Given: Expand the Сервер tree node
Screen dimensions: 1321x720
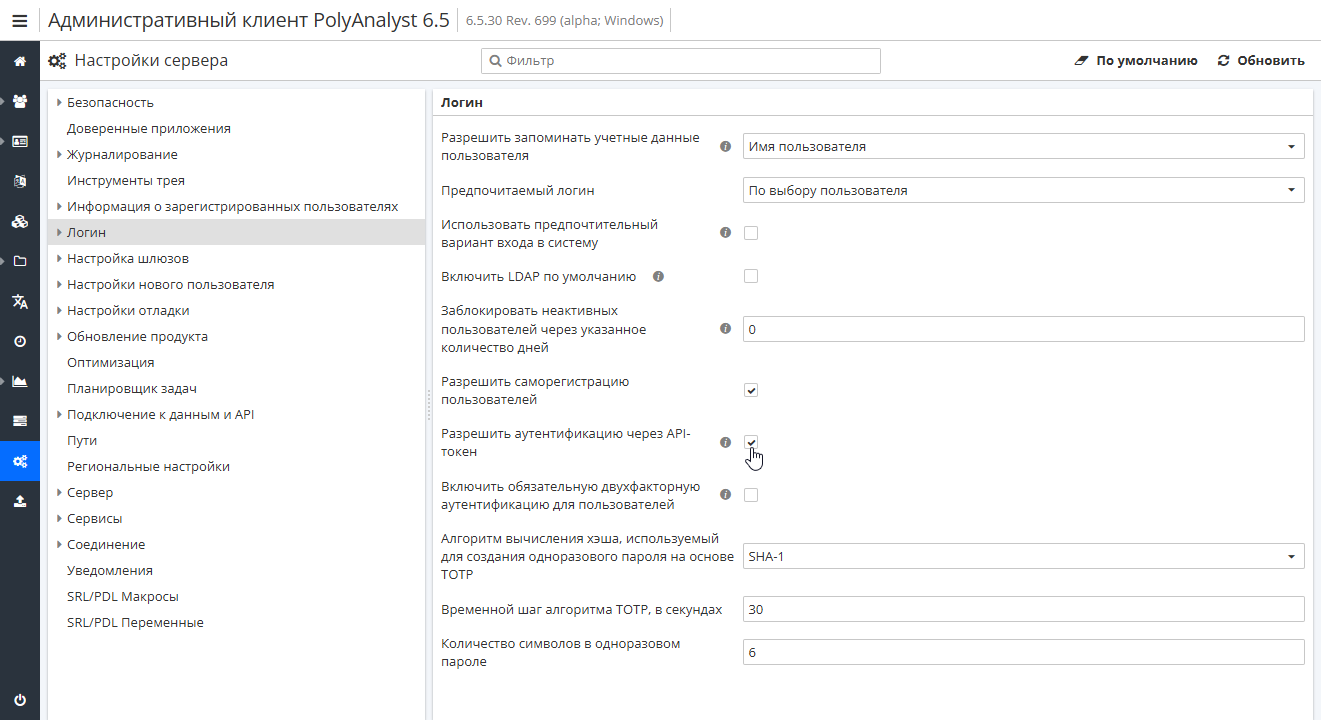Looking at the screenshot, I should point(59,492).
